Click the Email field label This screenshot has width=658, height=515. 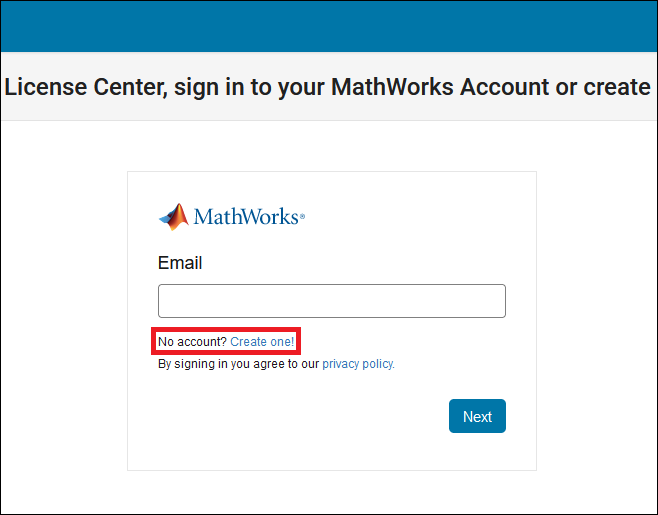[x=180, y=263]
